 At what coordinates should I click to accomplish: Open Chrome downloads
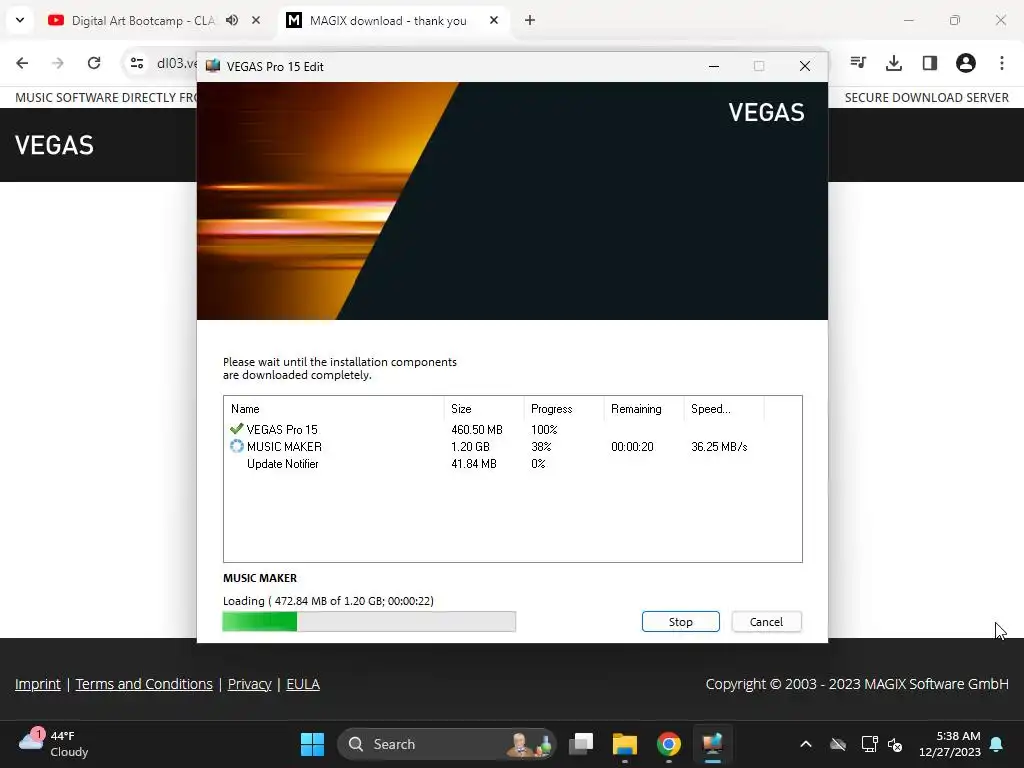894,63
